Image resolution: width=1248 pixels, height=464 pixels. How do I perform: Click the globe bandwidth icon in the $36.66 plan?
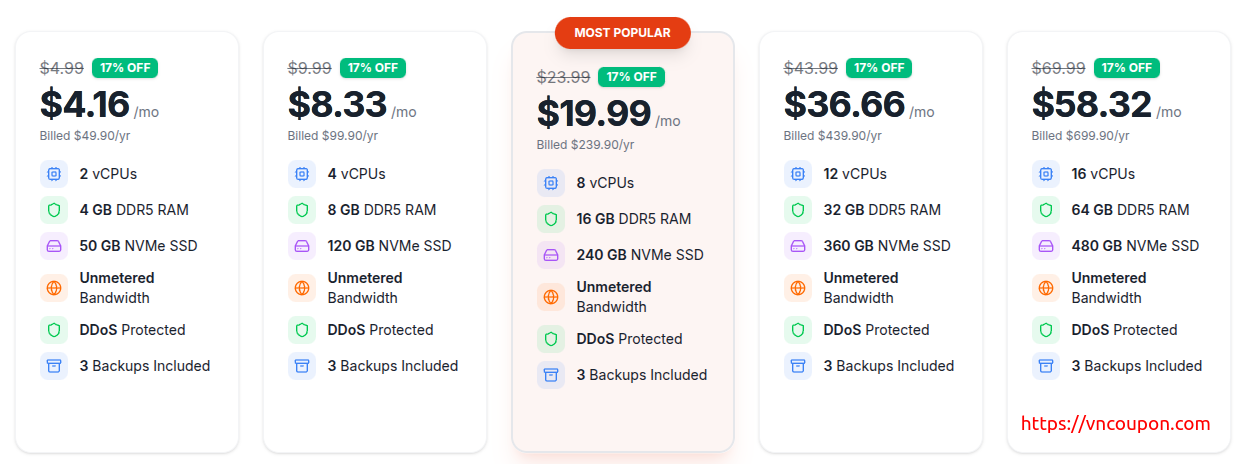click(798, 288)
